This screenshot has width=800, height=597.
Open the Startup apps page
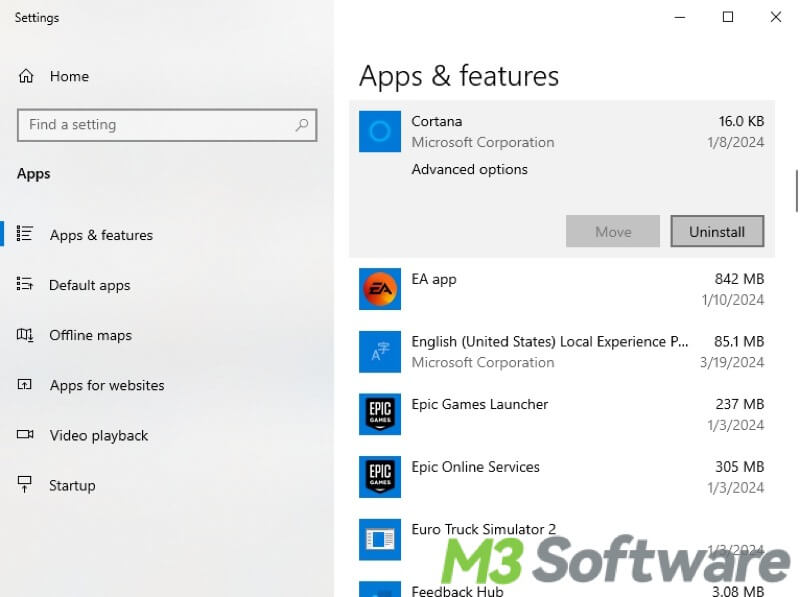point(72,485)
